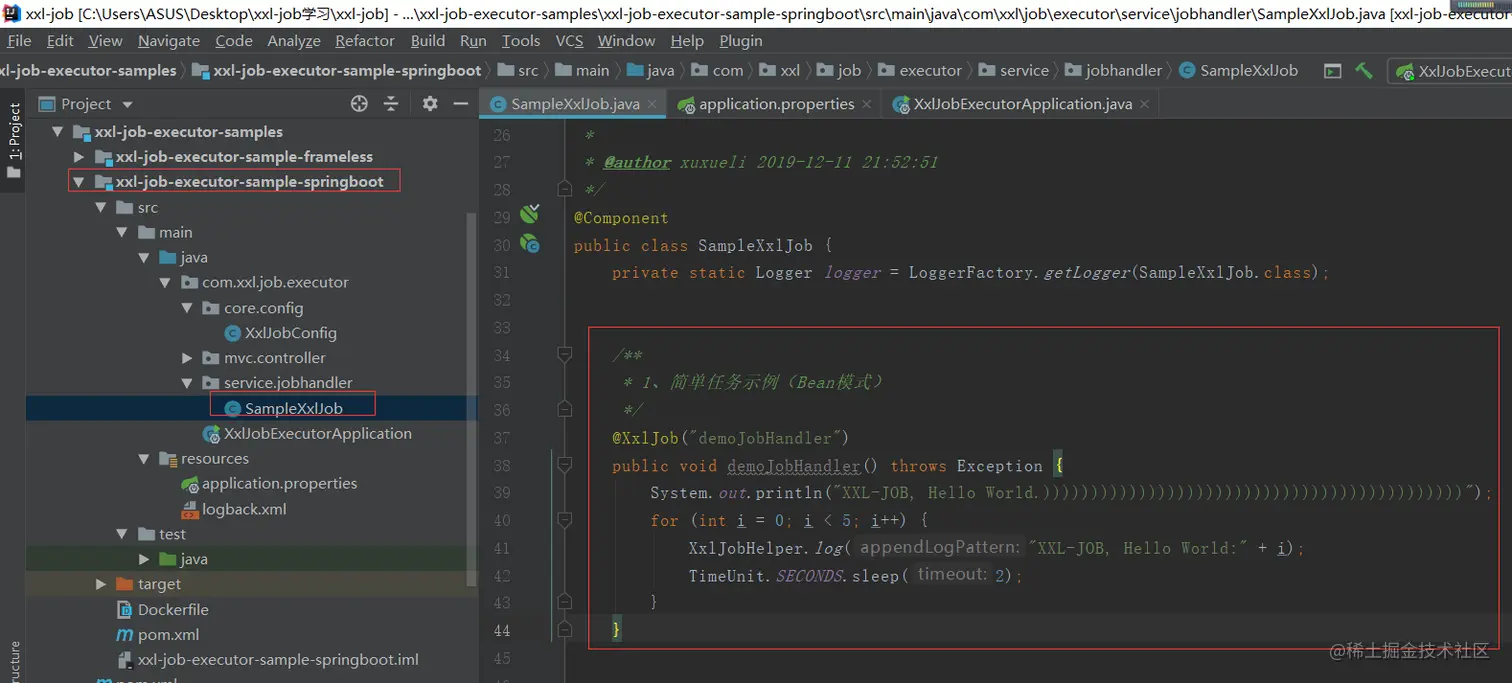Click the locate-in-project target icon
Viewport: 1512px width, 683px height.
(x=359, y=104)
